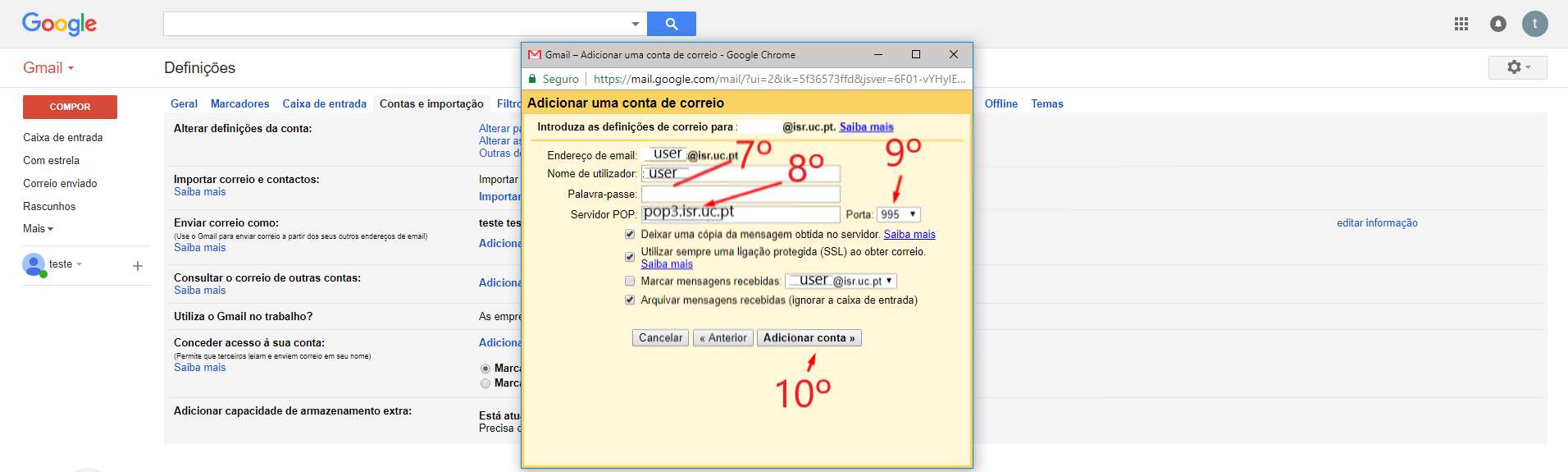Click the plus icon beside teste
1568x472 pixels.
coord(138,265)
